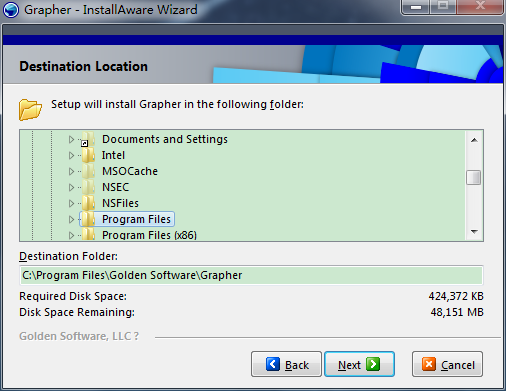Minimize the InstallAware Wizard window
Screen dimensions: 506x391
tap(416, 7)
